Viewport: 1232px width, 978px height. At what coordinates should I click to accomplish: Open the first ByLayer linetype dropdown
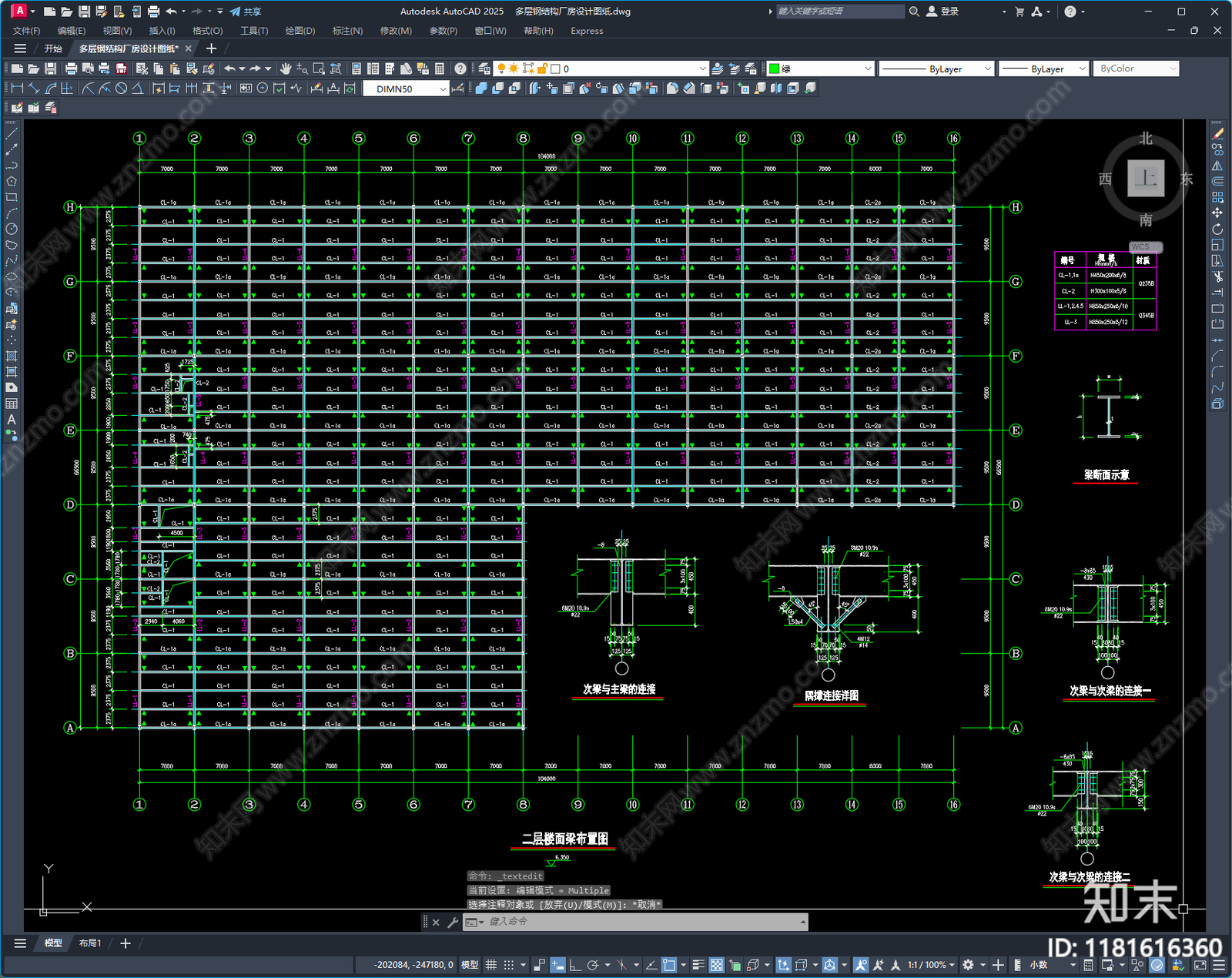coord(936,69)
